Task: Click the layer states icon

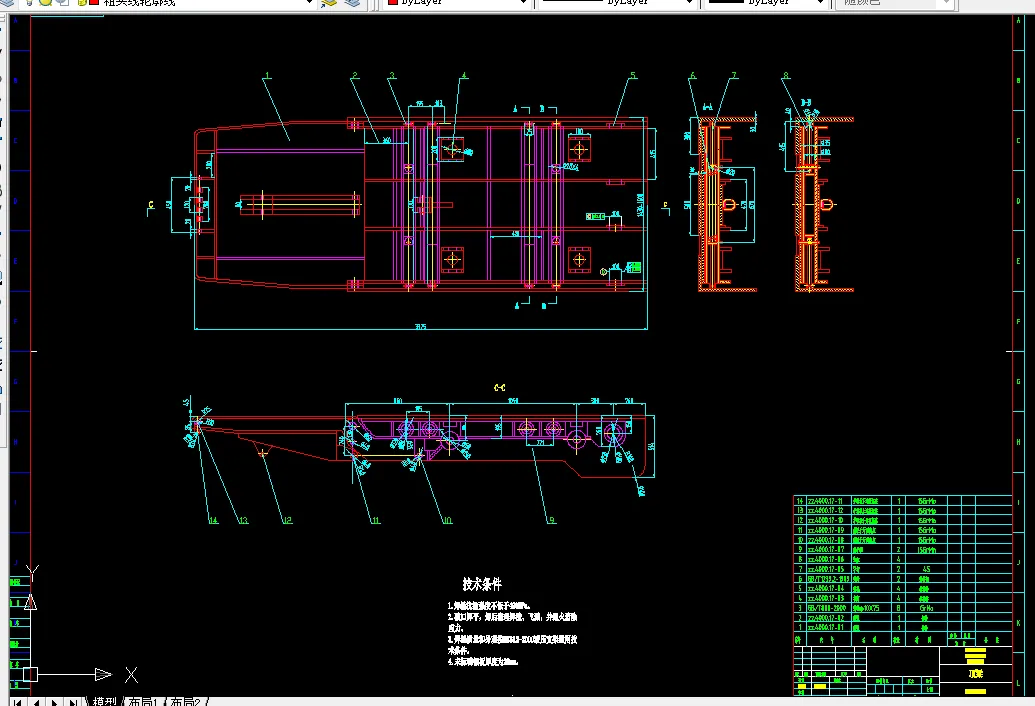Action: [352, 3]
